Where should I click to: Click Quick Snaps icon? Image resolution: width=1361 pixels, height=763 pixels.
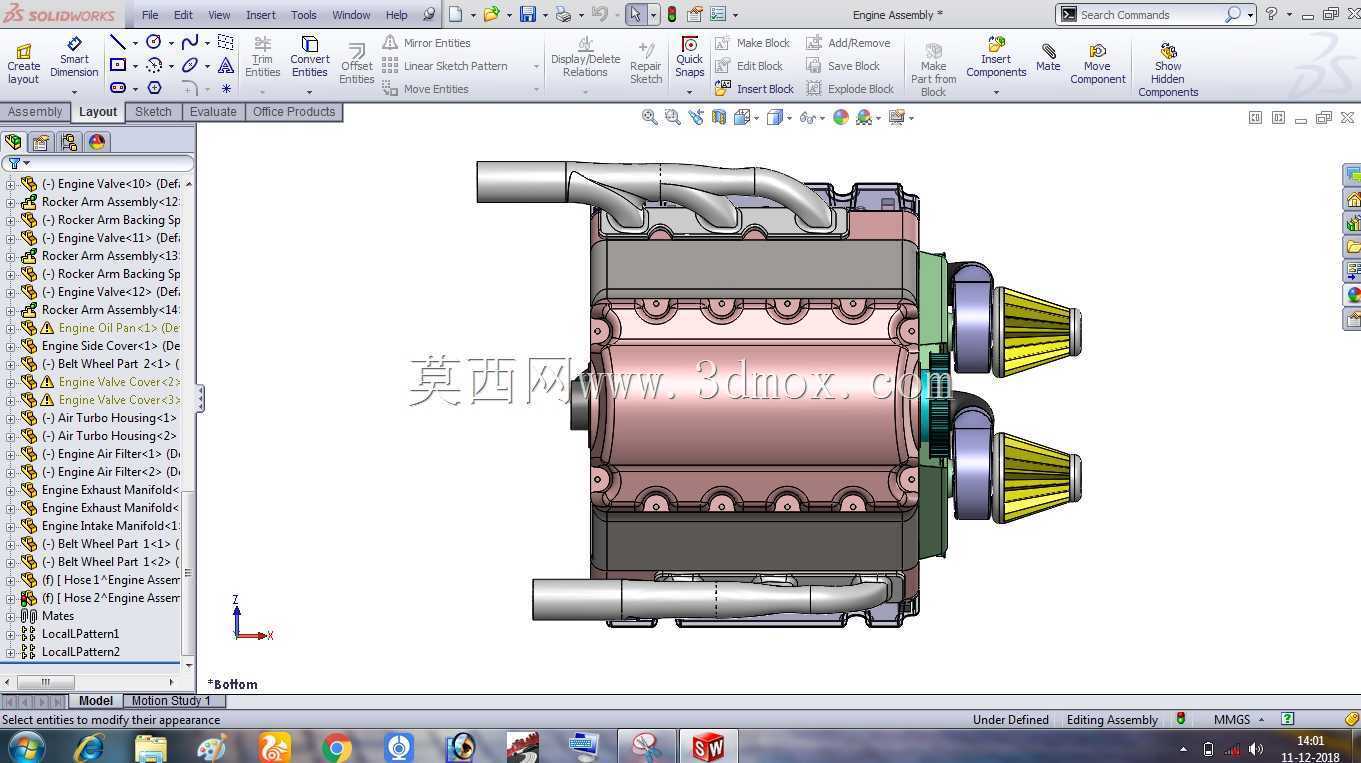coord(689,58)
